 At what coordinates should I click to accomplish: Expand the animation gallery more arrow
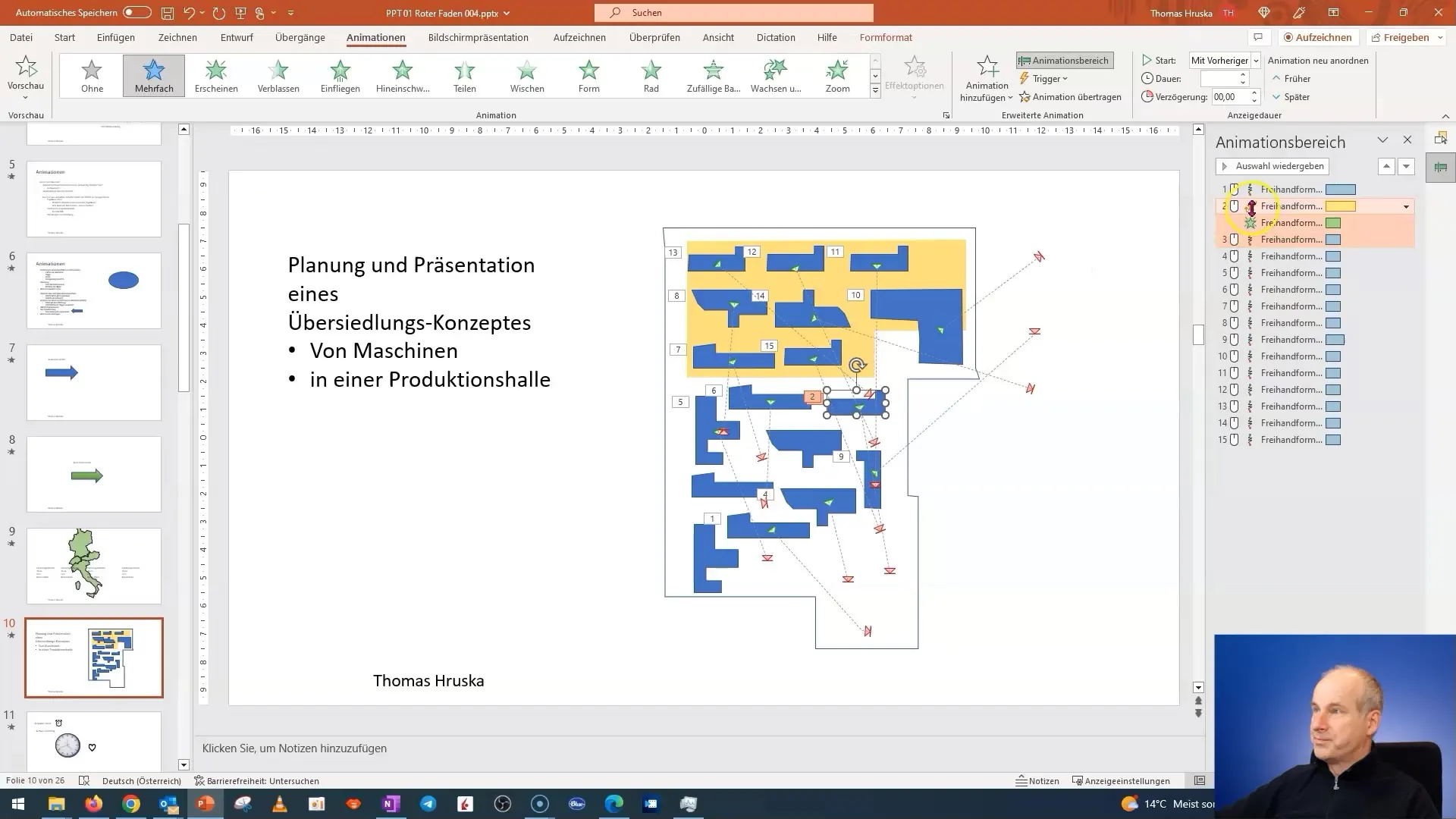(x=875, y=91)
